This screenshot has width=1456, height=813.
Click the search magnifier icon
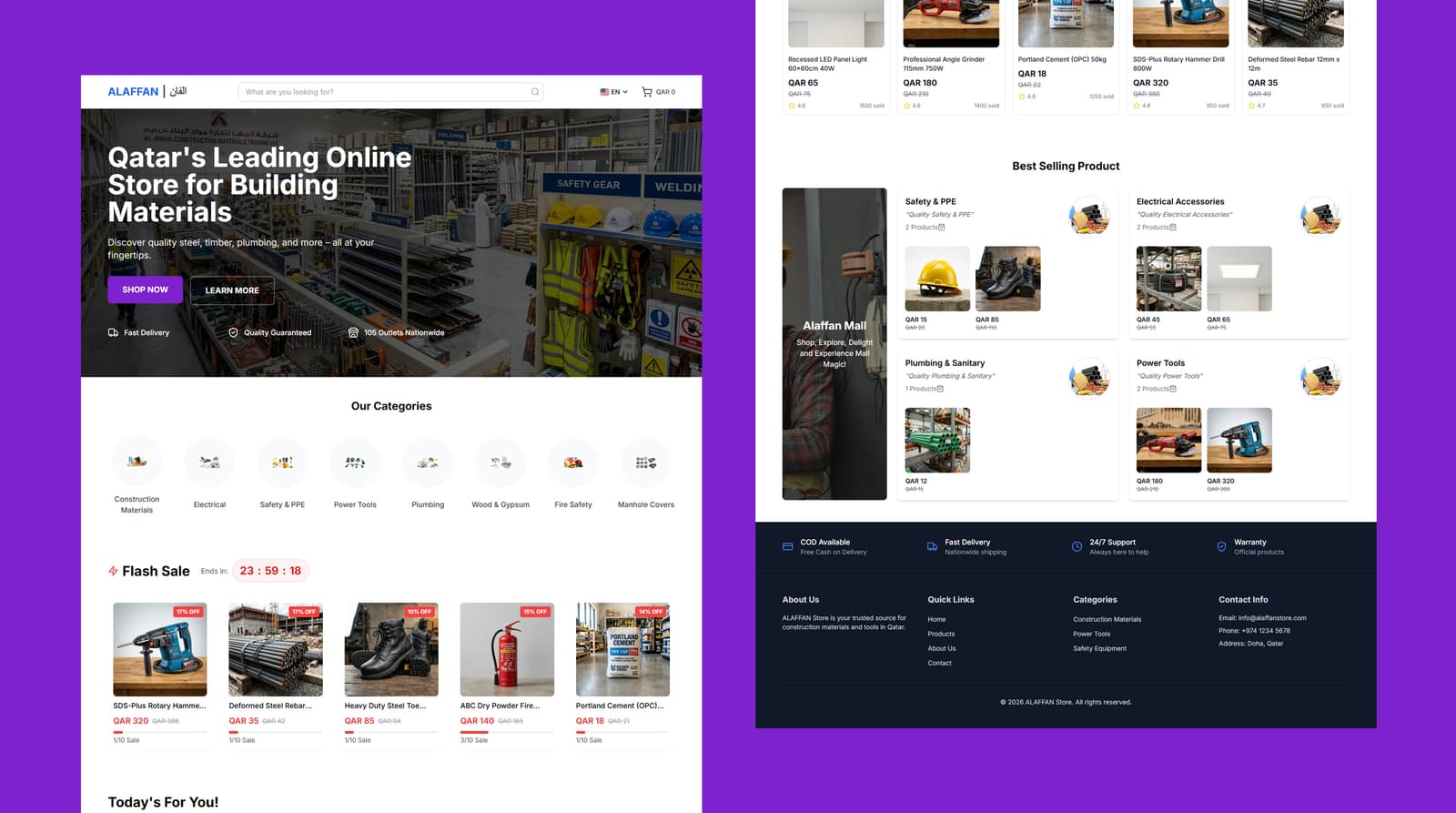(x=535, y=92)
